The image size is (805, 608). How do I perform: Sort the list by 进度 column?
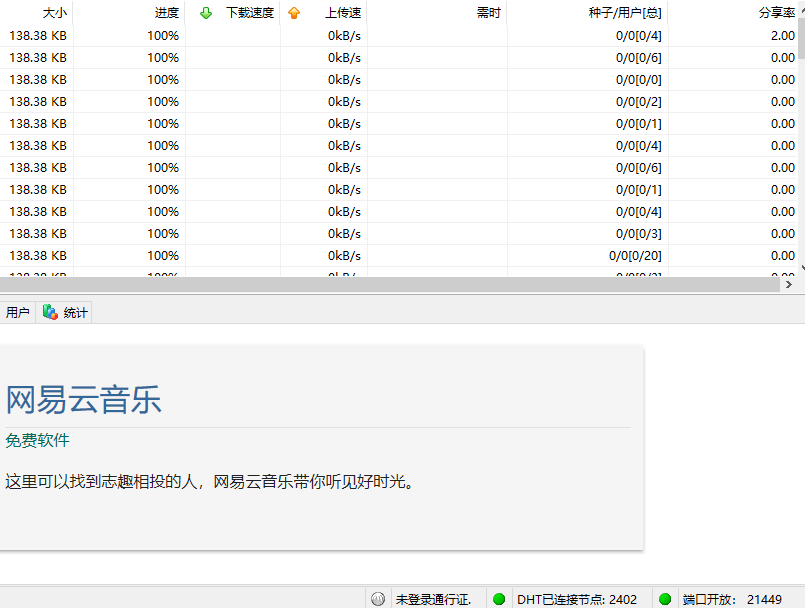point(129,12)
